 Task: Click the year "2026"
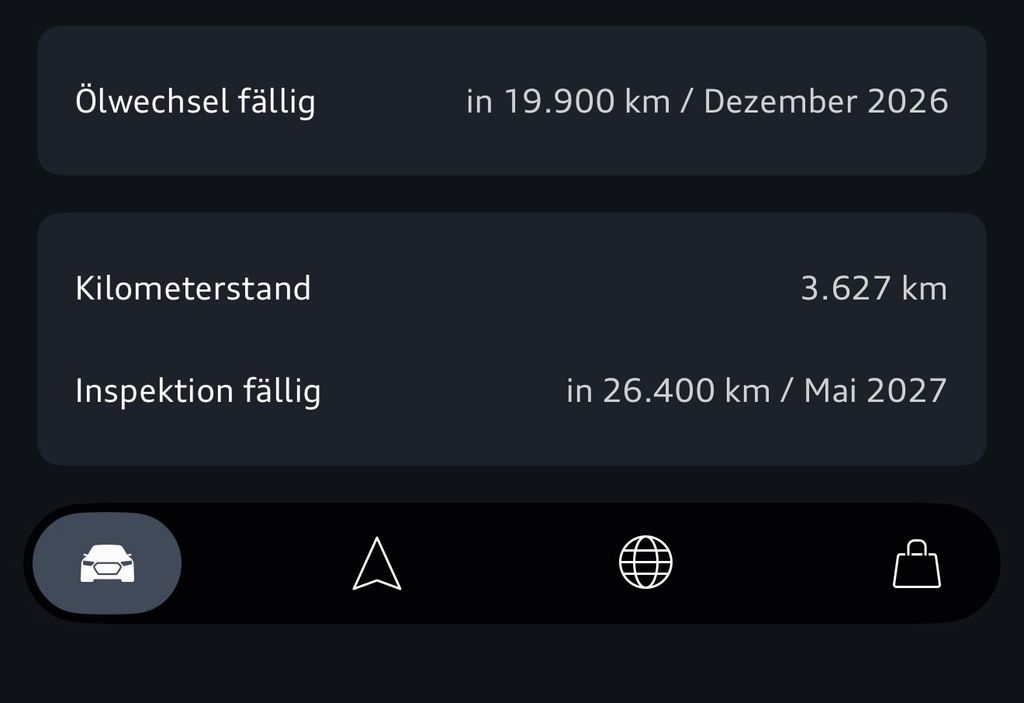point(907,101)
